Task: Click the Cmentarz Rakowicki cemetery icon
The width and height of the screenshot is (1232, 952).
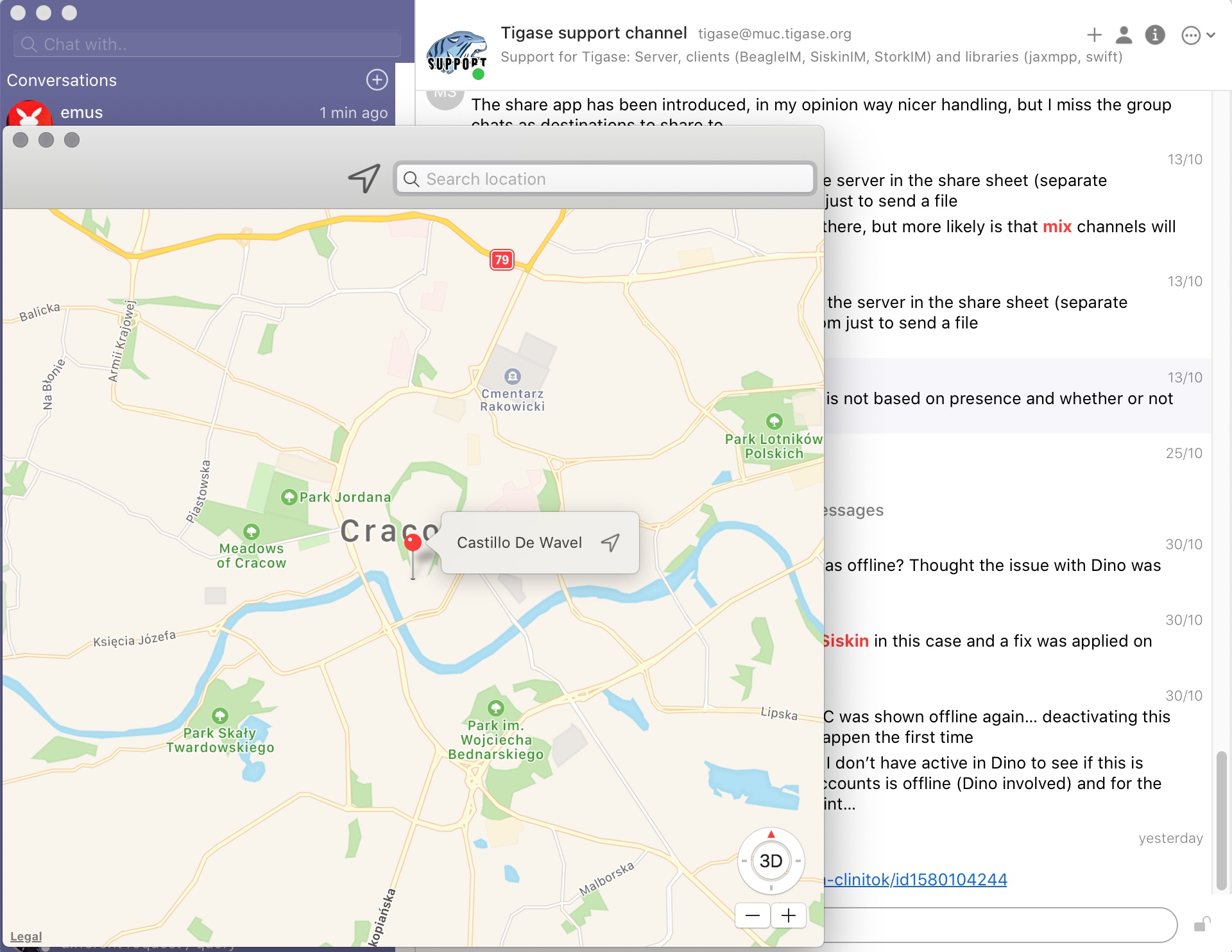Action: click(x=512, y=376)
